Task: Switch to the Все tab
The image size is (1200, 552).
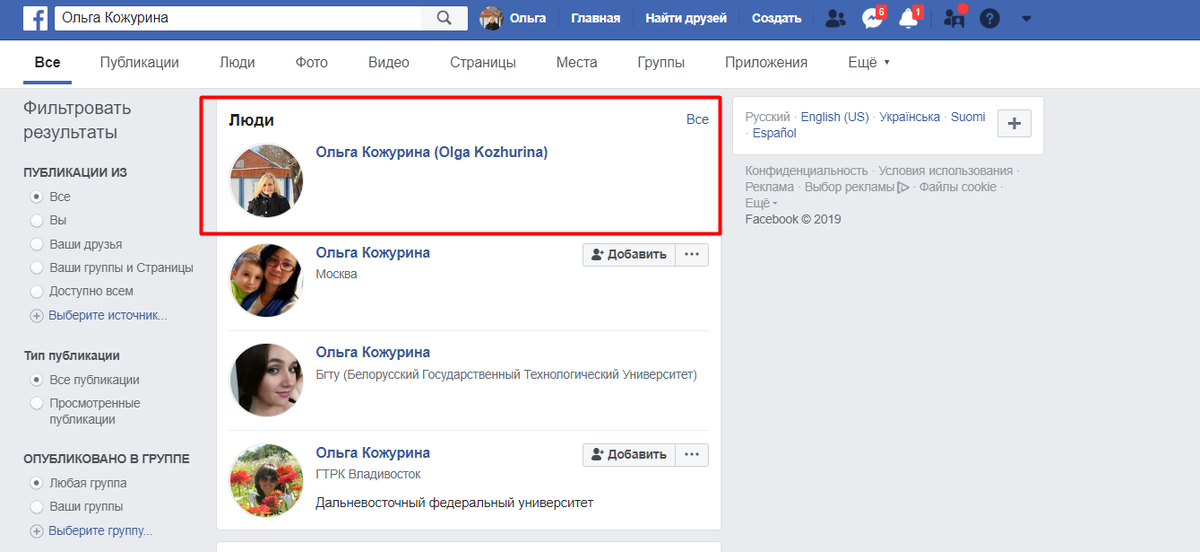Action: (47, 62)
